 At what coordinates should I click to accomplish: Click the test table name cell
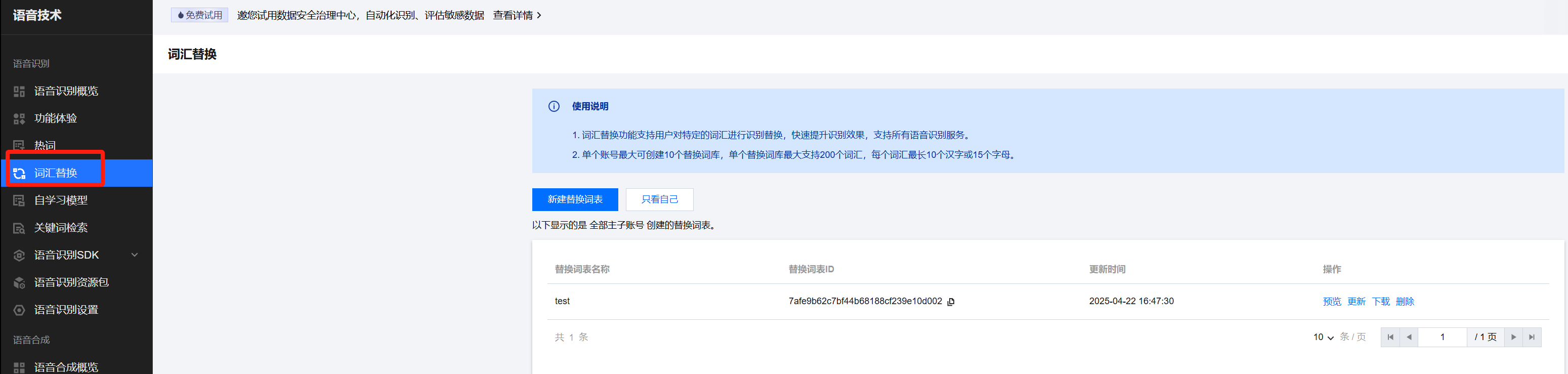point(563,301)
